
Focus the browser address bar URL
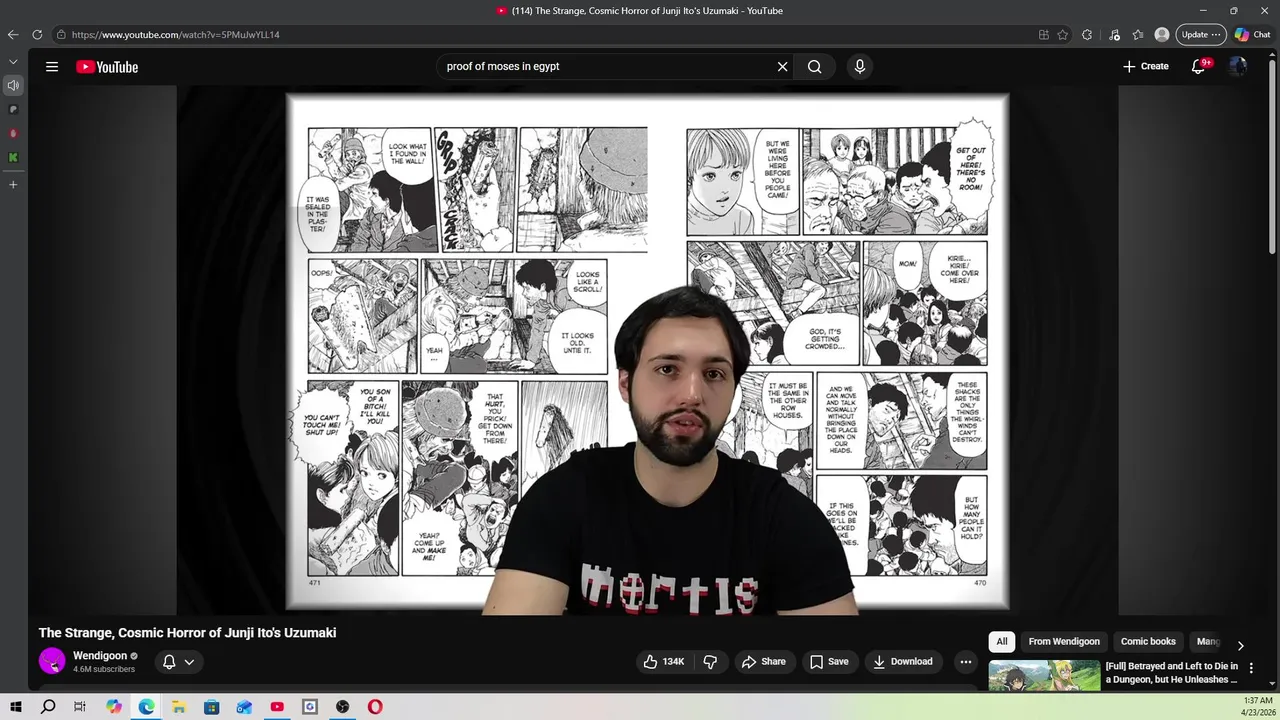[176, 35]
